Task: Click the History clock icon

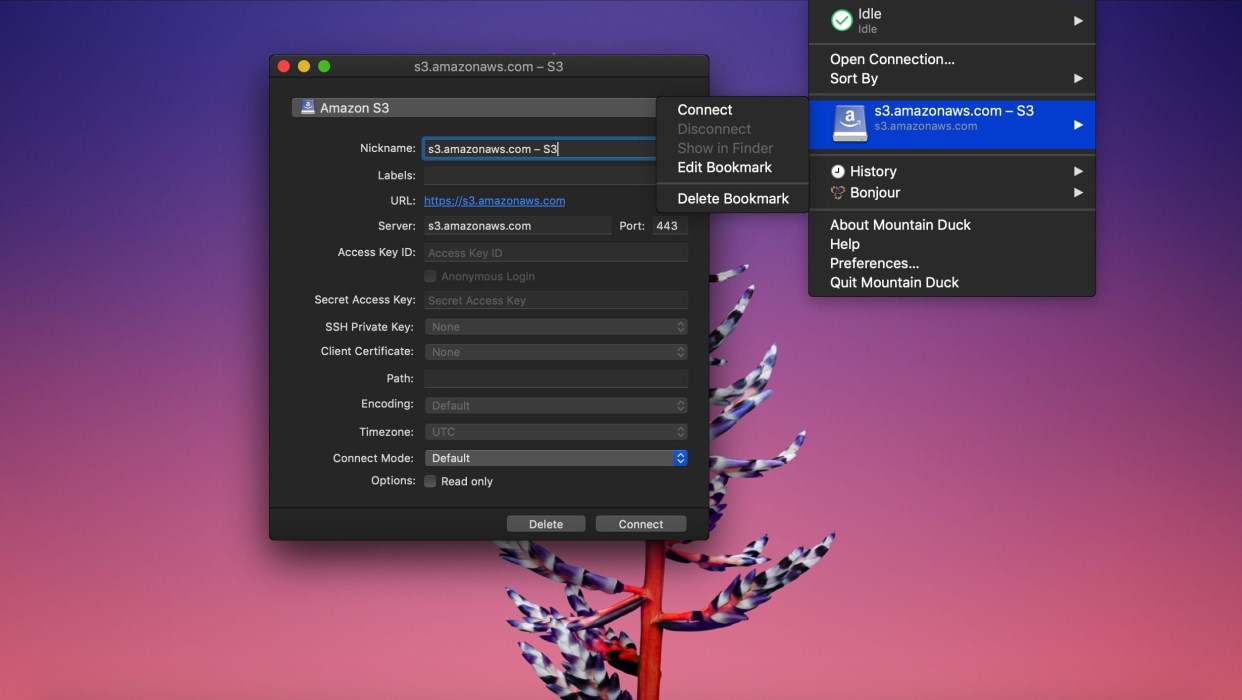Action: 838,171
